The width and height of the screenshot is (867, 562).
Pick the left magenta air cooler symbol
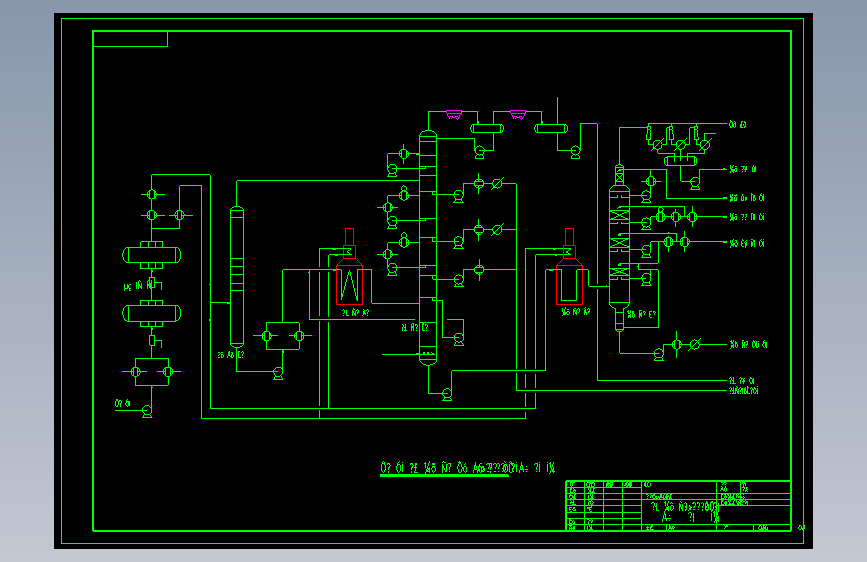coord(453,115)
